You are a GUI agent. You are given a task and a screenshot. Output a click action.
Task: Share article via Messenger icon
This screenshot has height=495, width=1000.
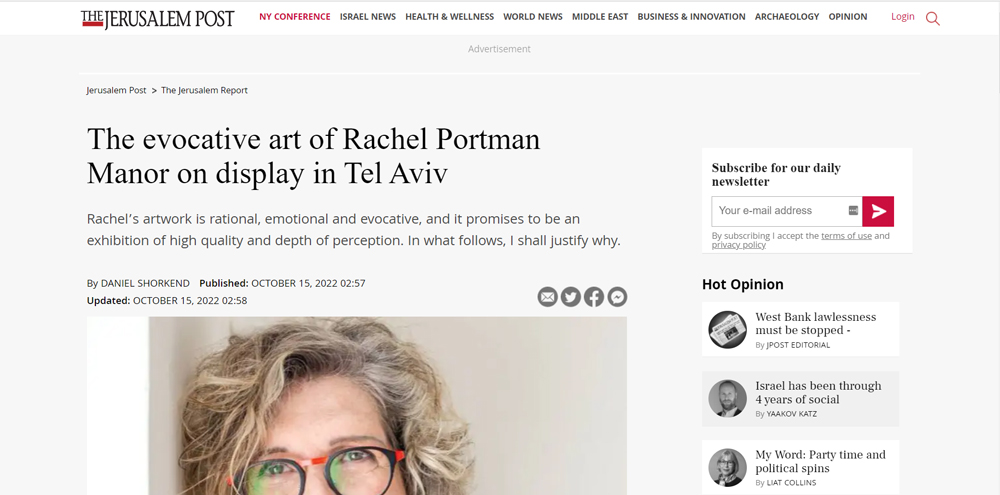click(617, 297)
